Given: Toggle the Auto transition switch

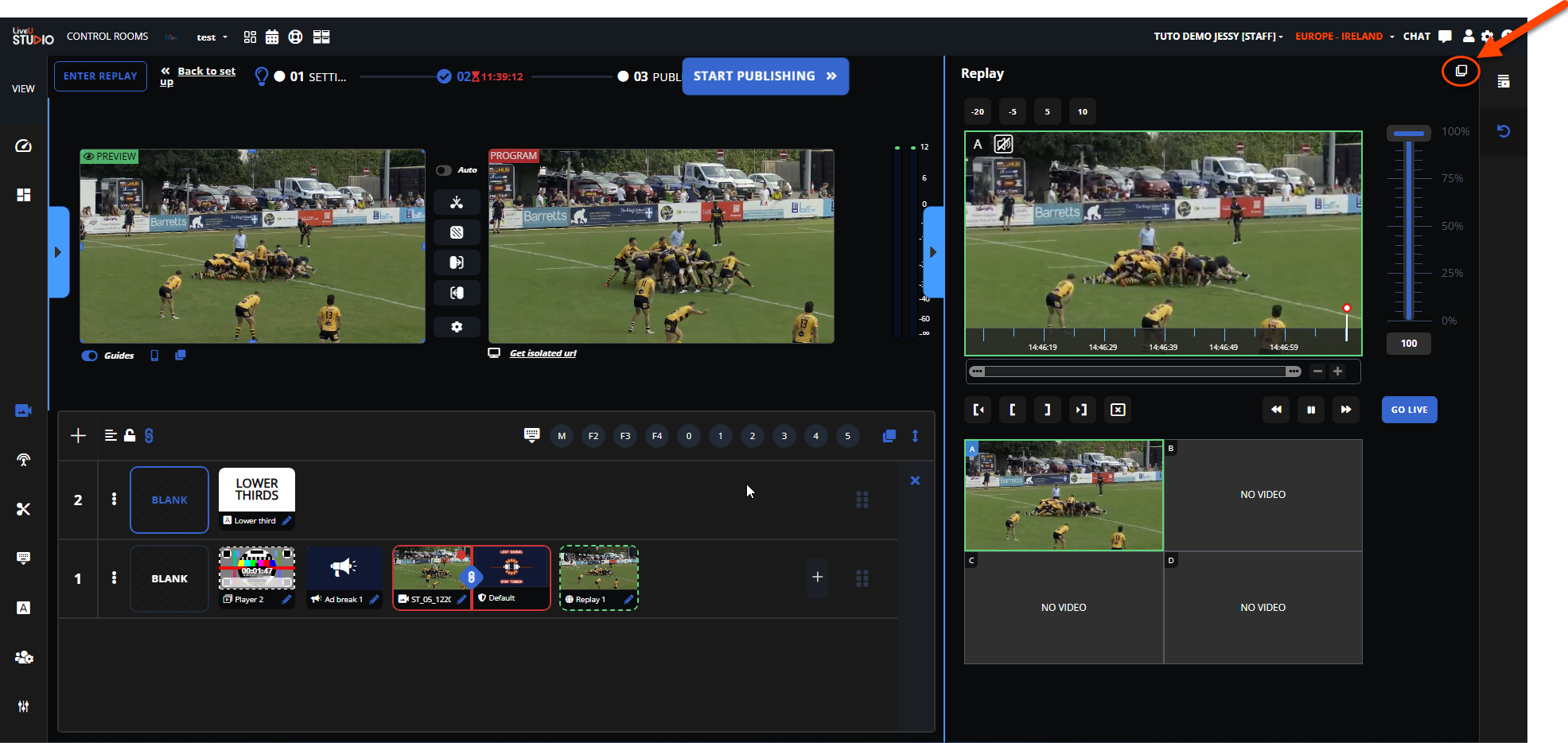Looking at the screenshot, I should point(444,170).
